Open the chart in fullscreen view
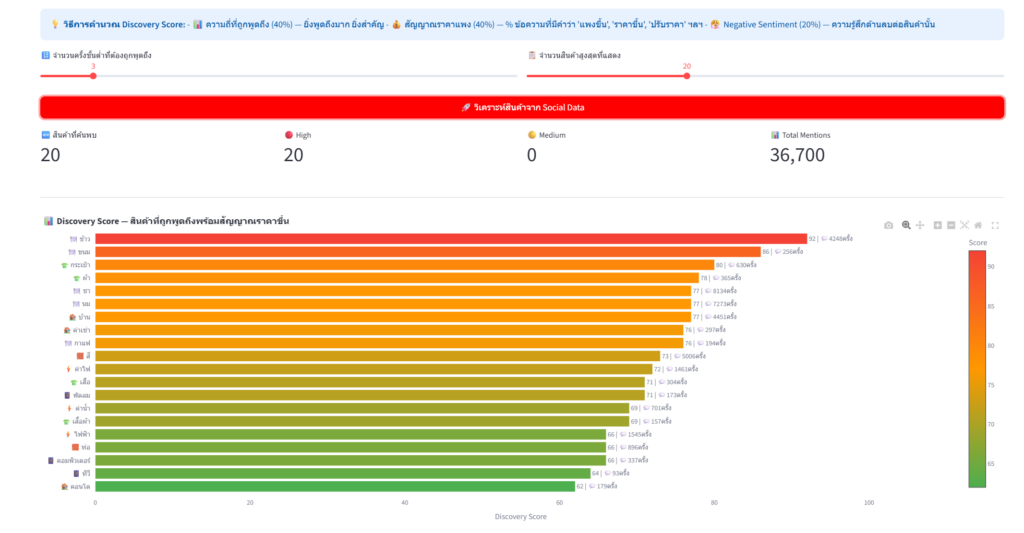1024x533 pixels. (x=995, y=225)
